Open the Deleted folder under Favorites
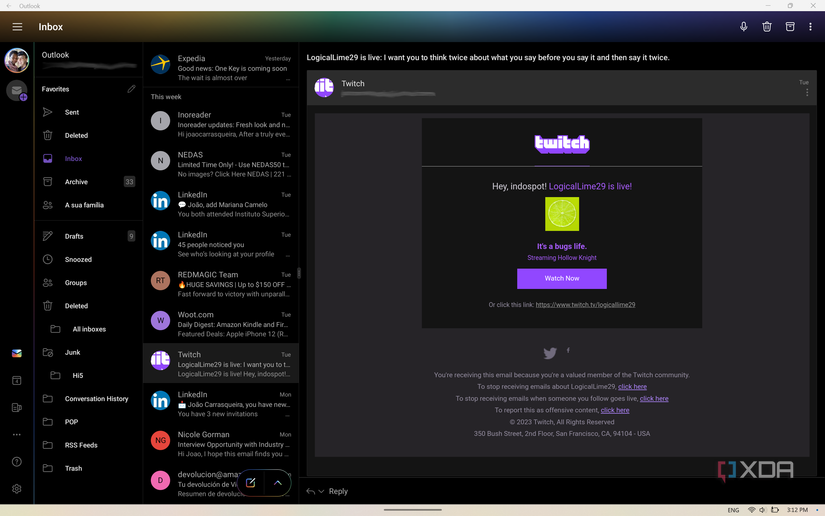 coord(89,135)
